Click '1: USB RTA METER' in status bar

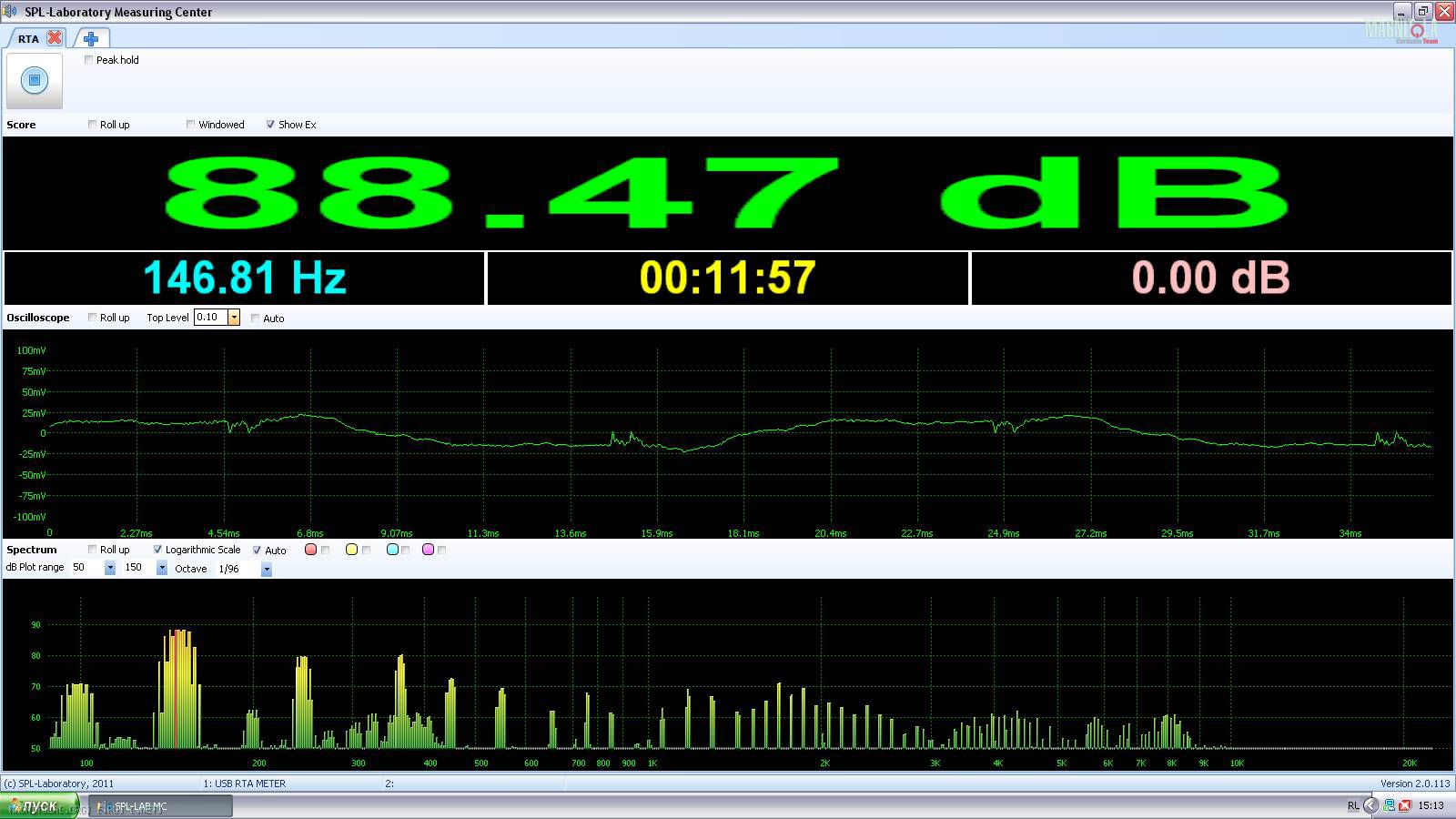tap(245, 784)
